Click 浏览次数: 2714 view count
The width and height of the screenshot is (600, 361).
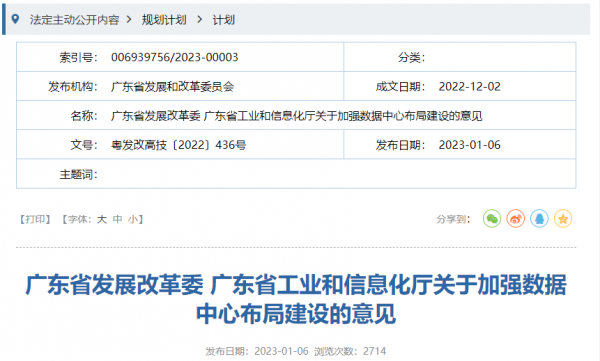[x=350, y=351]
